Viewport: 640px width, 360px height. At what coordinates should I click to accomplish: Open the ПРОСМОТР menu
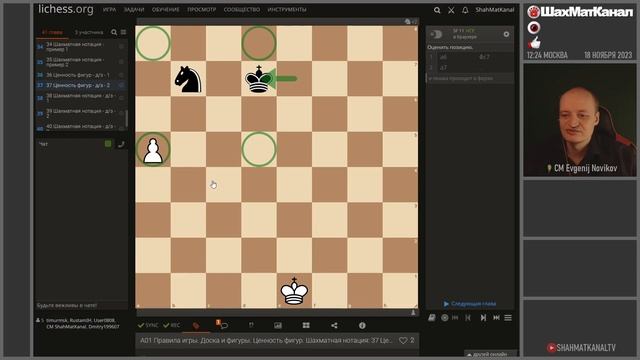tap(202, 9)
